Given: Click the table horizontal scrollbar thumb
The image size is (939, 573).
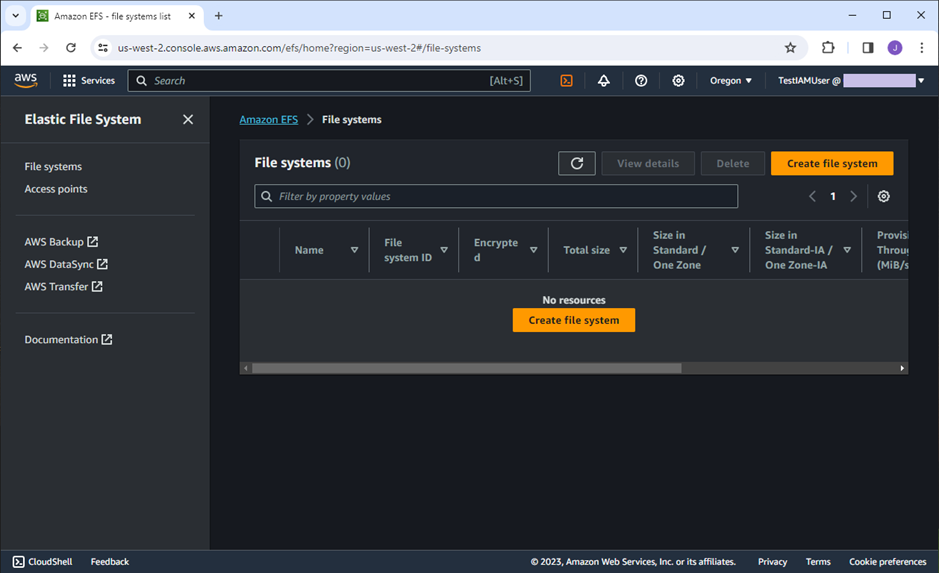Looking at the screenshot, I should coord(467,368).
